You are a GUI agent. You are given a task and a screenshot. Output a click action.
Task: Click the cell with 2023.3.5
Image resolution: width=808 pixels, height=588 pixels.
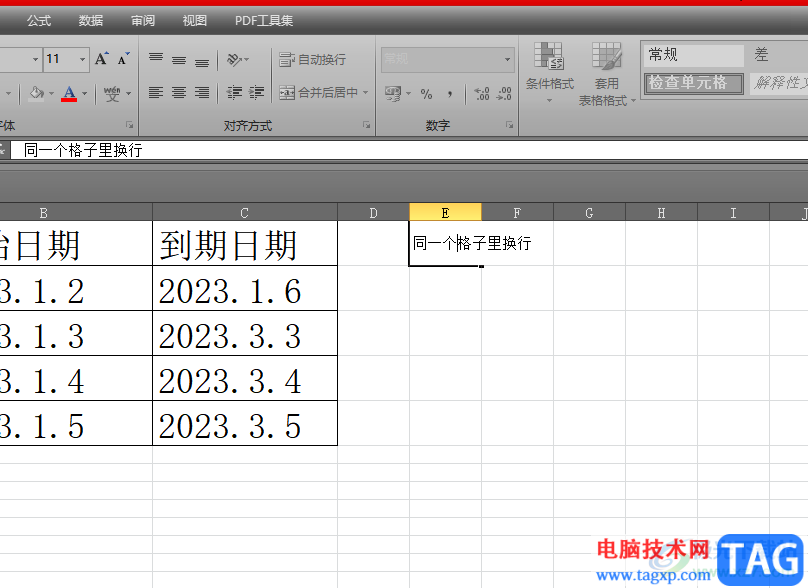[x=245, y=423]
